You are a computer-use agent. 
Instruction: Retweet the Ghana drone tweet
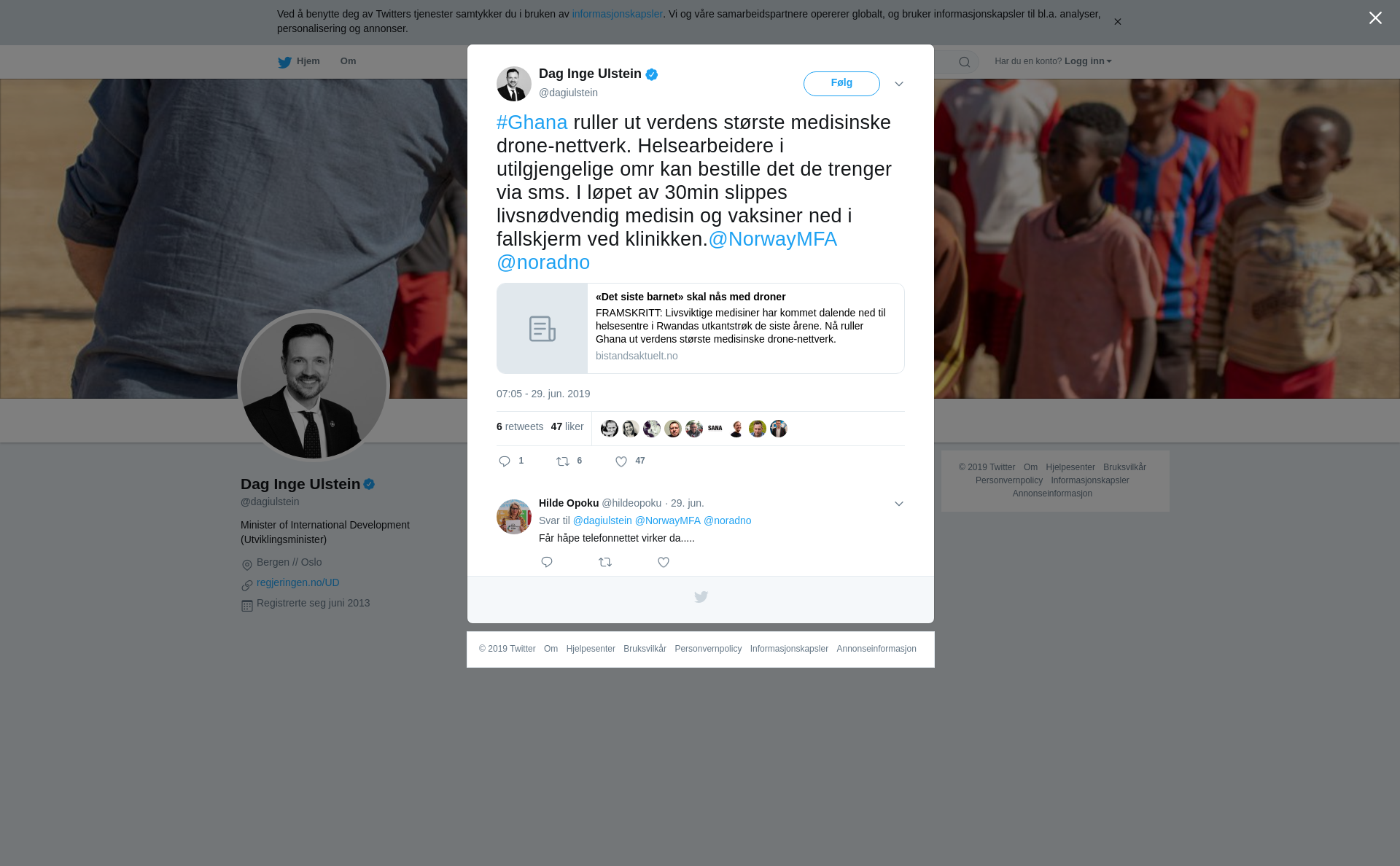tap(564, 461)
